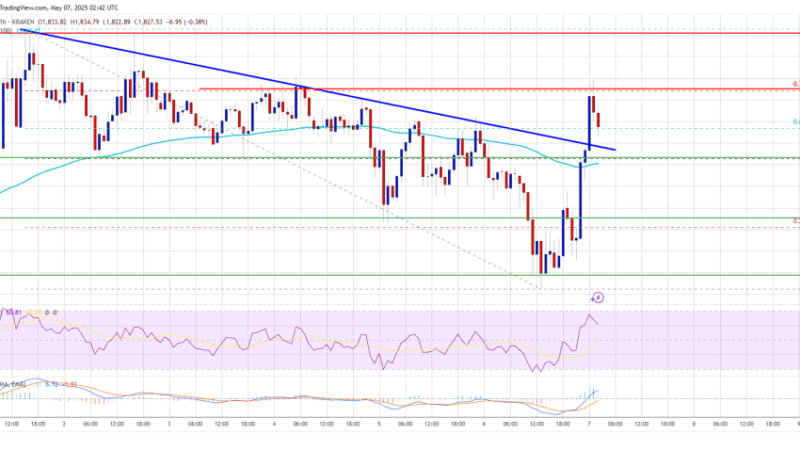Click the day 7 label on time axis
Screen dimensions: 800x450
coord(589,424)
